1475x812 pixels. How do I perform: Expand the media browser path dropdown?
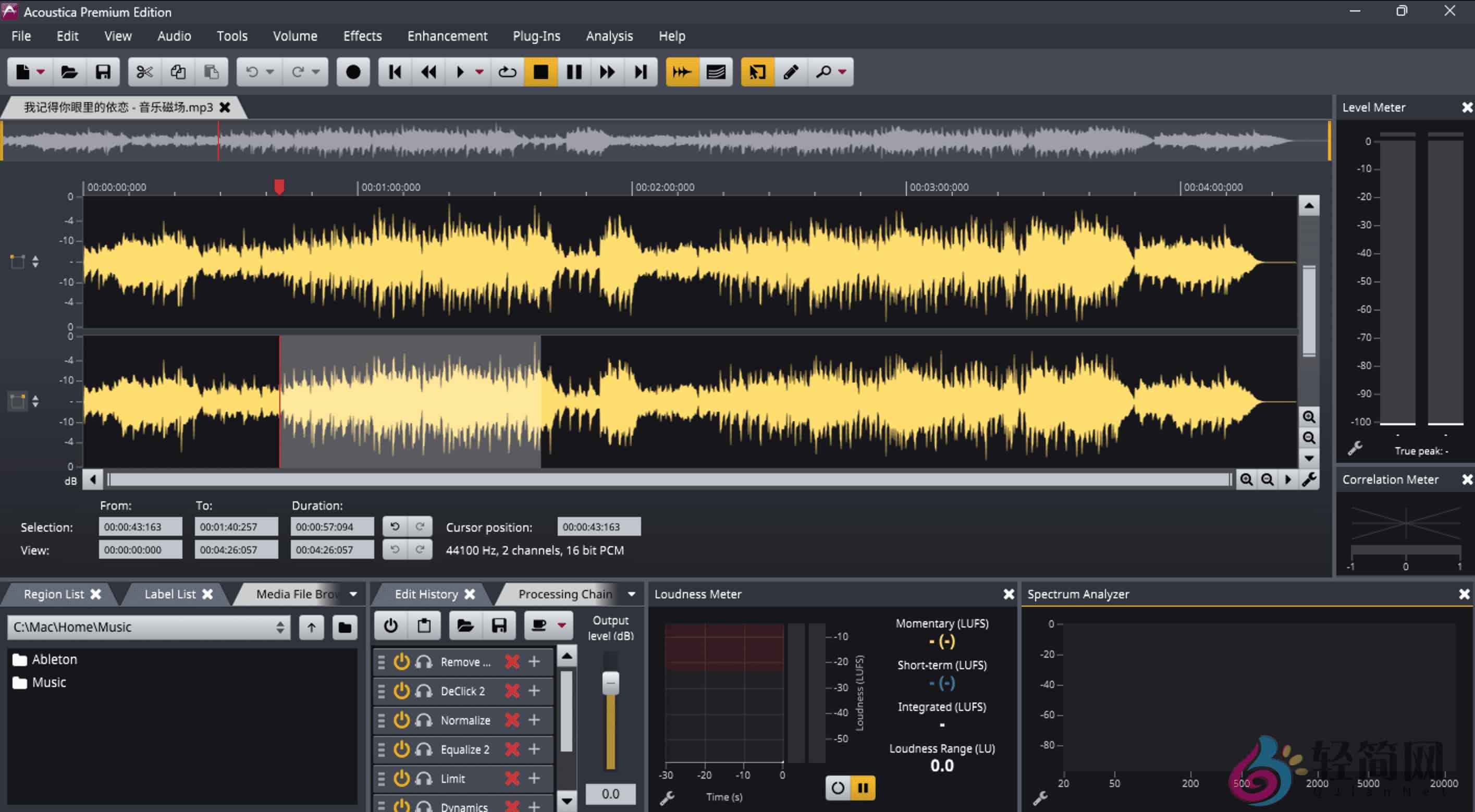point(279,626)
